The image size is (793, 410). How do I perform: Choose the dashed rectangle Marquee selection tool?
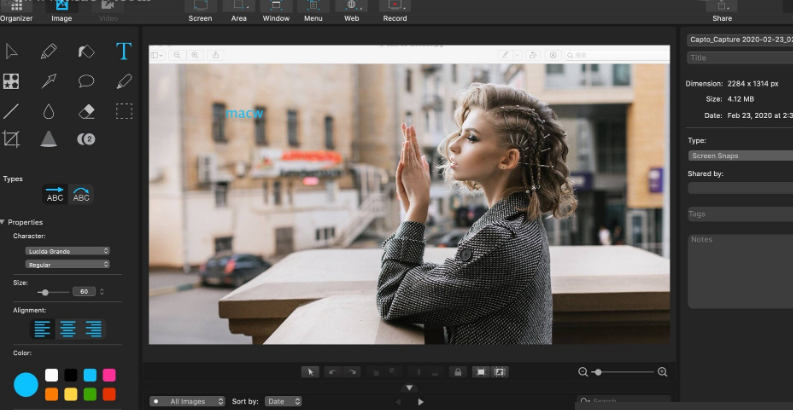(124, 111)
